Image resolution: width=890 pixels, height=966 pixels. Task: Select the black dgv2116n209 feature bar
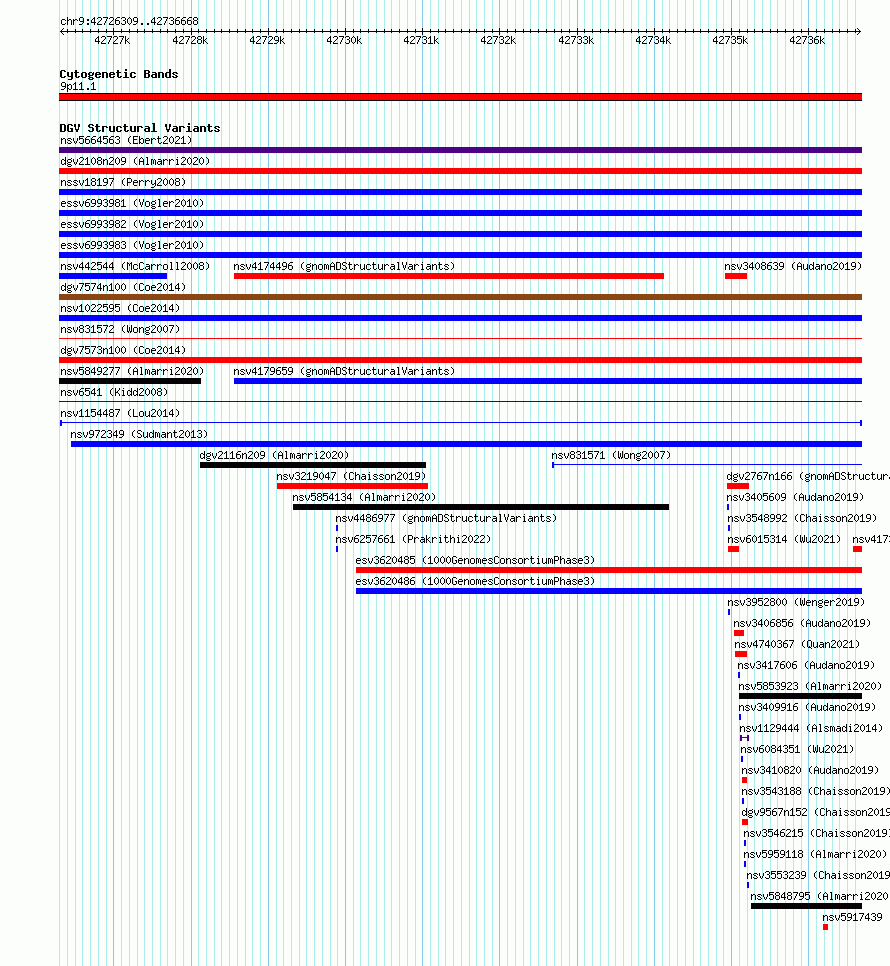313,465
